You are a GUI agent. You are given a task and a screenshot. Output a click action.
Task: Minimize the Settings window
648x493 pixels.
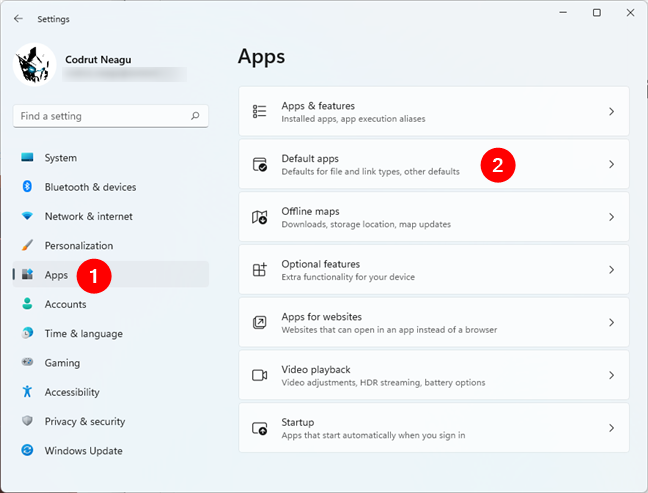coord(563,13)
